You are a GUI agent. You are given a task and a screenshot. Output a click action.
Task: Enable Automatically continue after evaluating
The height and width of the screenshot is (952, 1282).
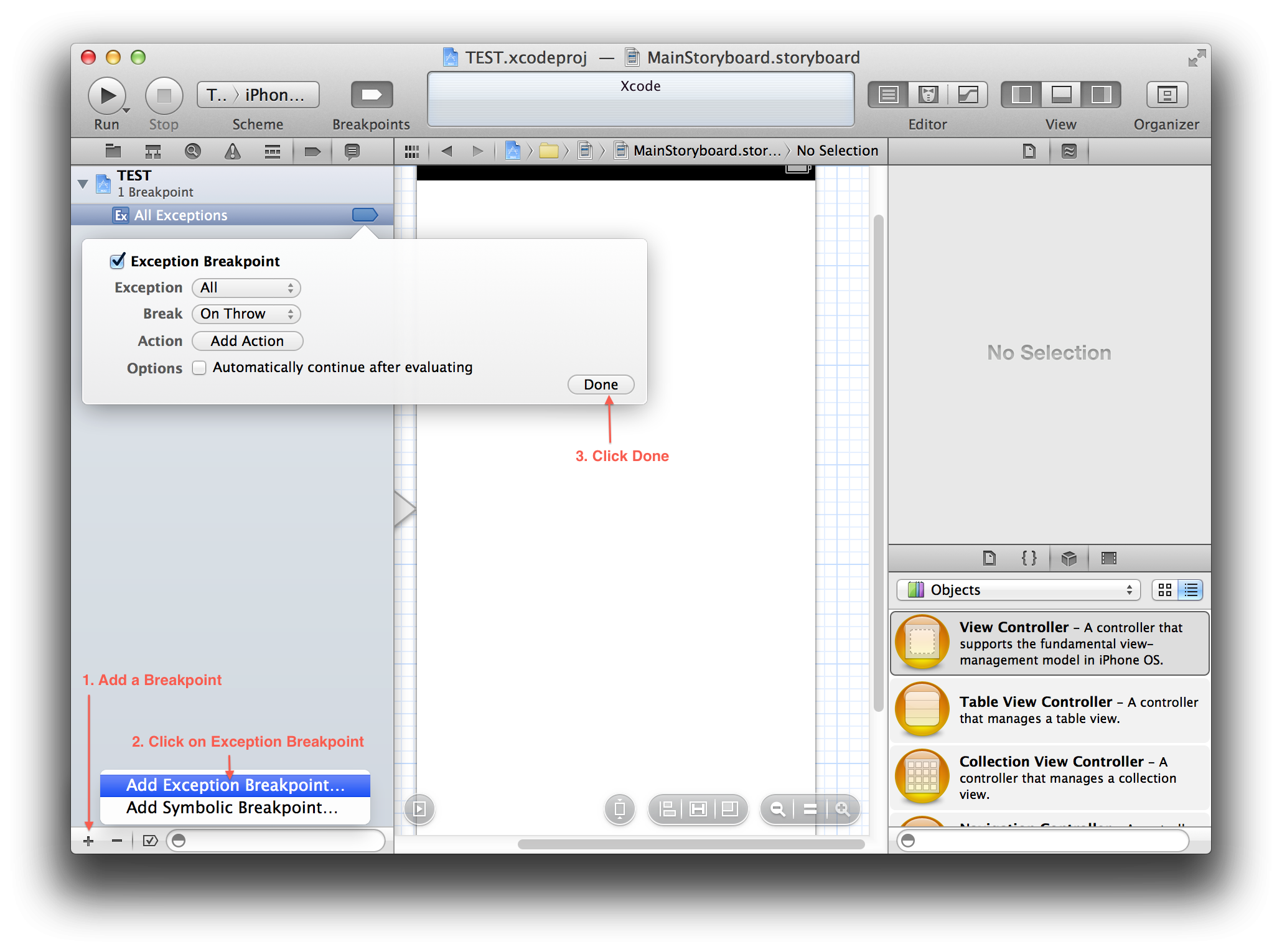click(199, 368)
